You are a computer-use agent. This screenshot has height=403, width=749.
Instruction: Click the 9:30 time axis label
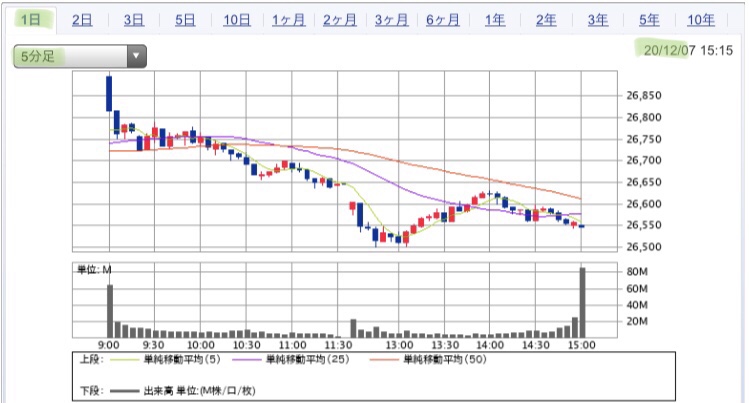click(154, 345)
